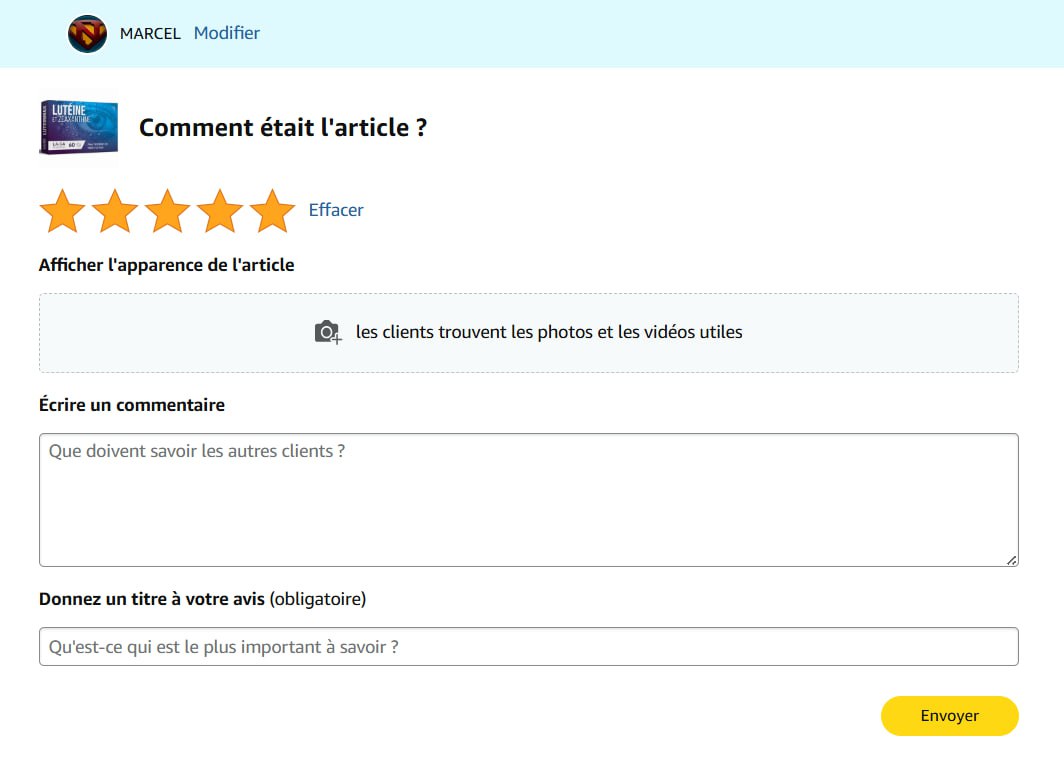The image size is (1064, 780).
Task: Focus the 'Que doivent savoir' comment box
Action: tap(528, 500)
